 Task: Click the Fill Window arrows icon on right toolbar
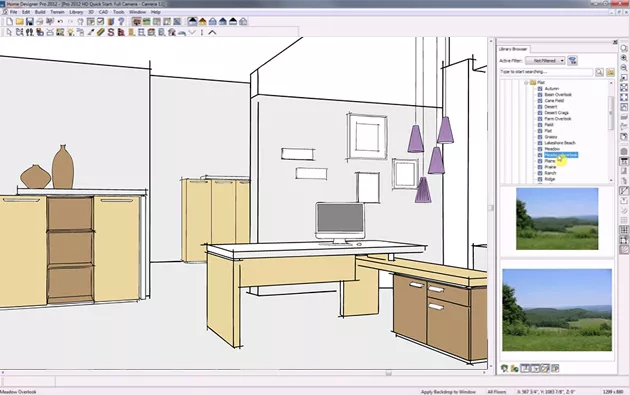624,87
